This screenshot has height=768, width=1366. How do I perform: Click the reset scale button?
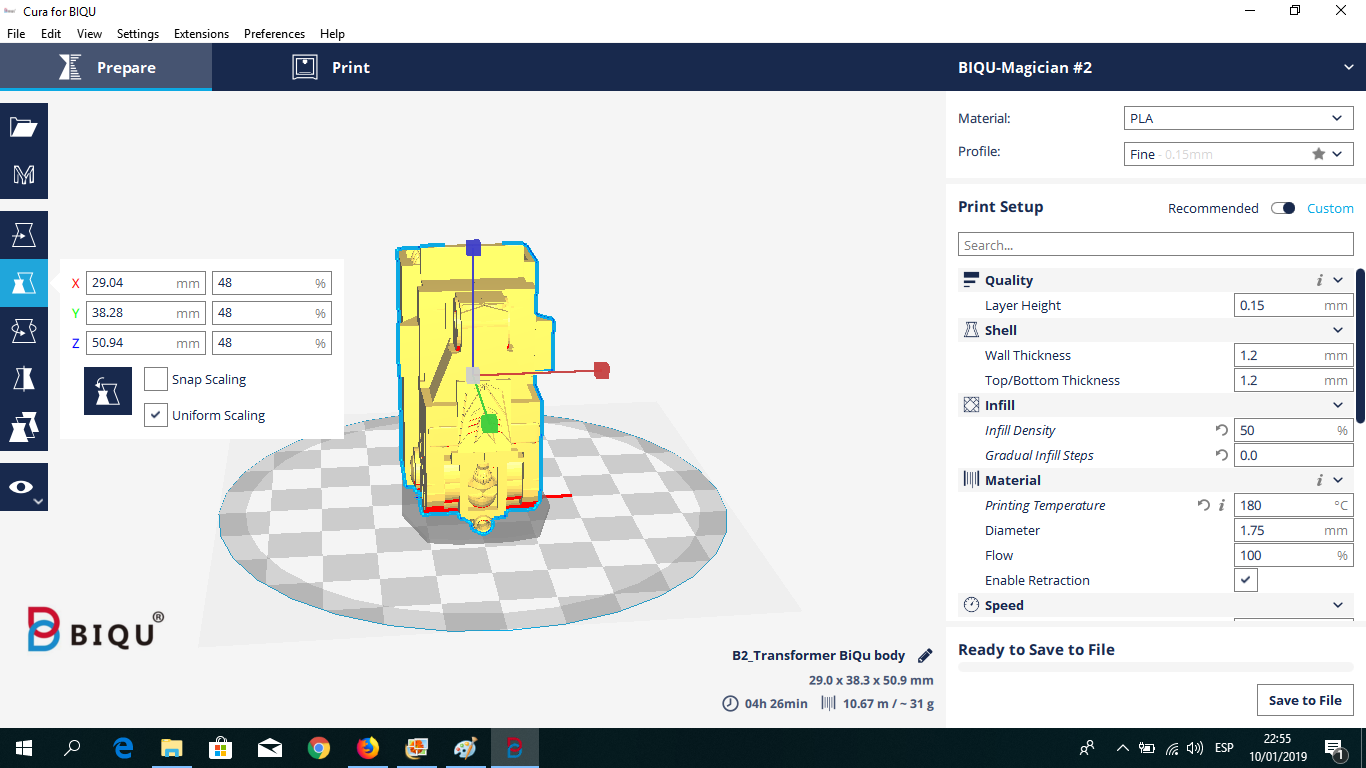click(x=108, y=391)
